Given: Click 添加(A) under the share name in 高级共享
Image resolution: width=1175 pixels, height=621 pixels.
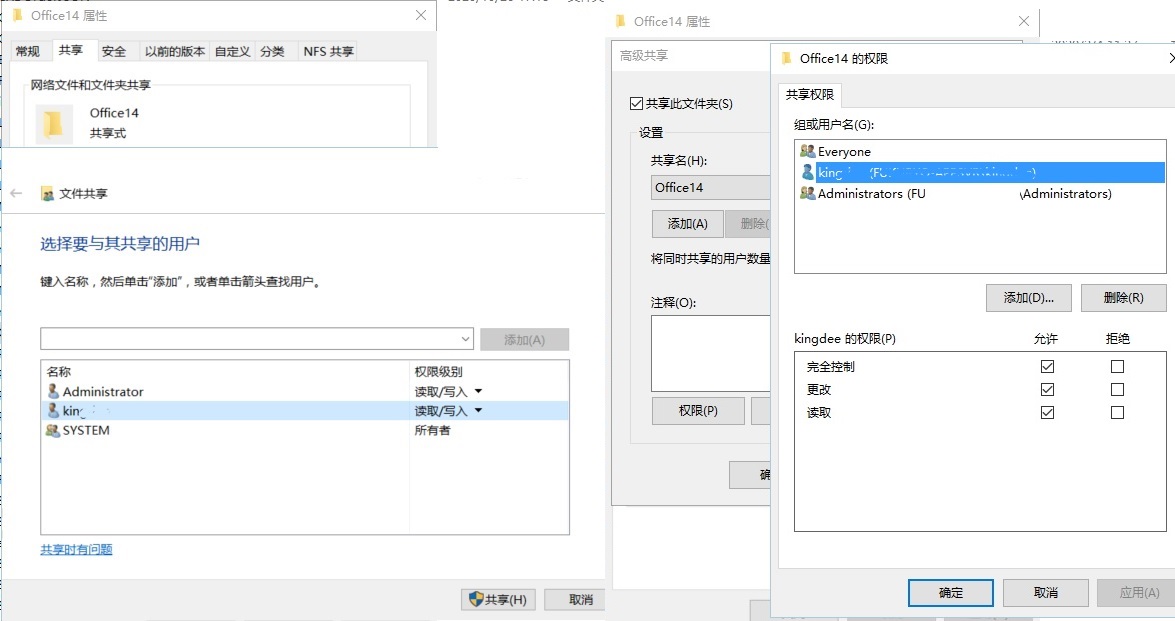Looking at the screenshot, I should [687, 223].
